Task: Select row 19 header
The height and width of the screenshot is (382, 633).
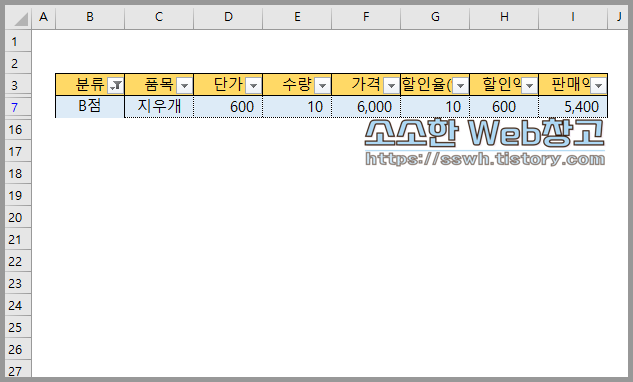Action: click(x=18, y=195)
